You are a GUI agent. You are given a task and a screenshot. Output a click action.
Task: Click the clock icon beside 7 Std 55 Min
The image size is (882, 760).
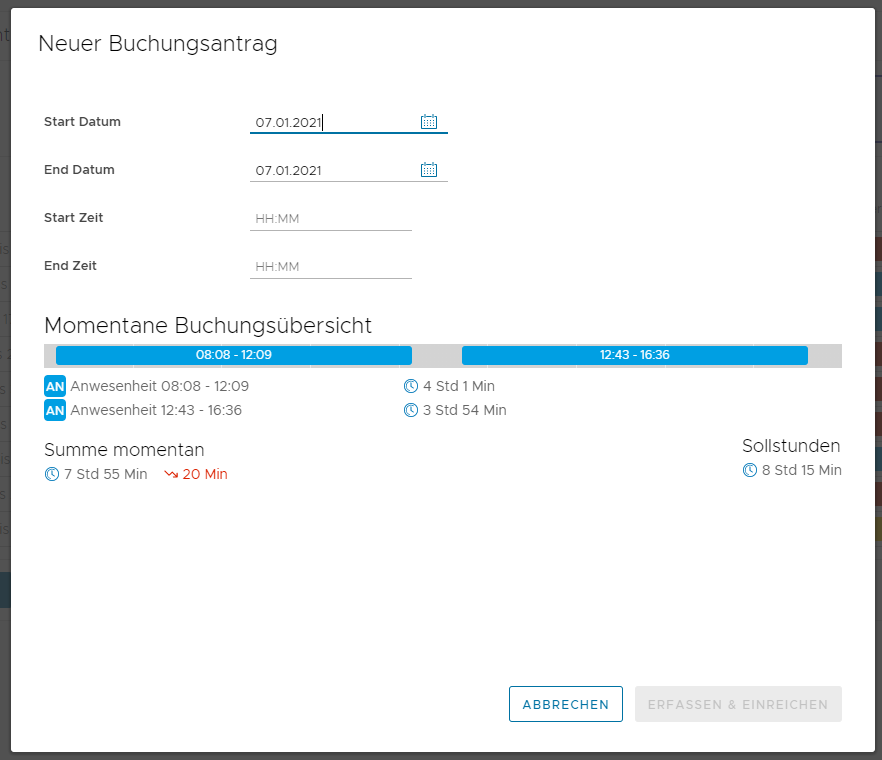52,474
